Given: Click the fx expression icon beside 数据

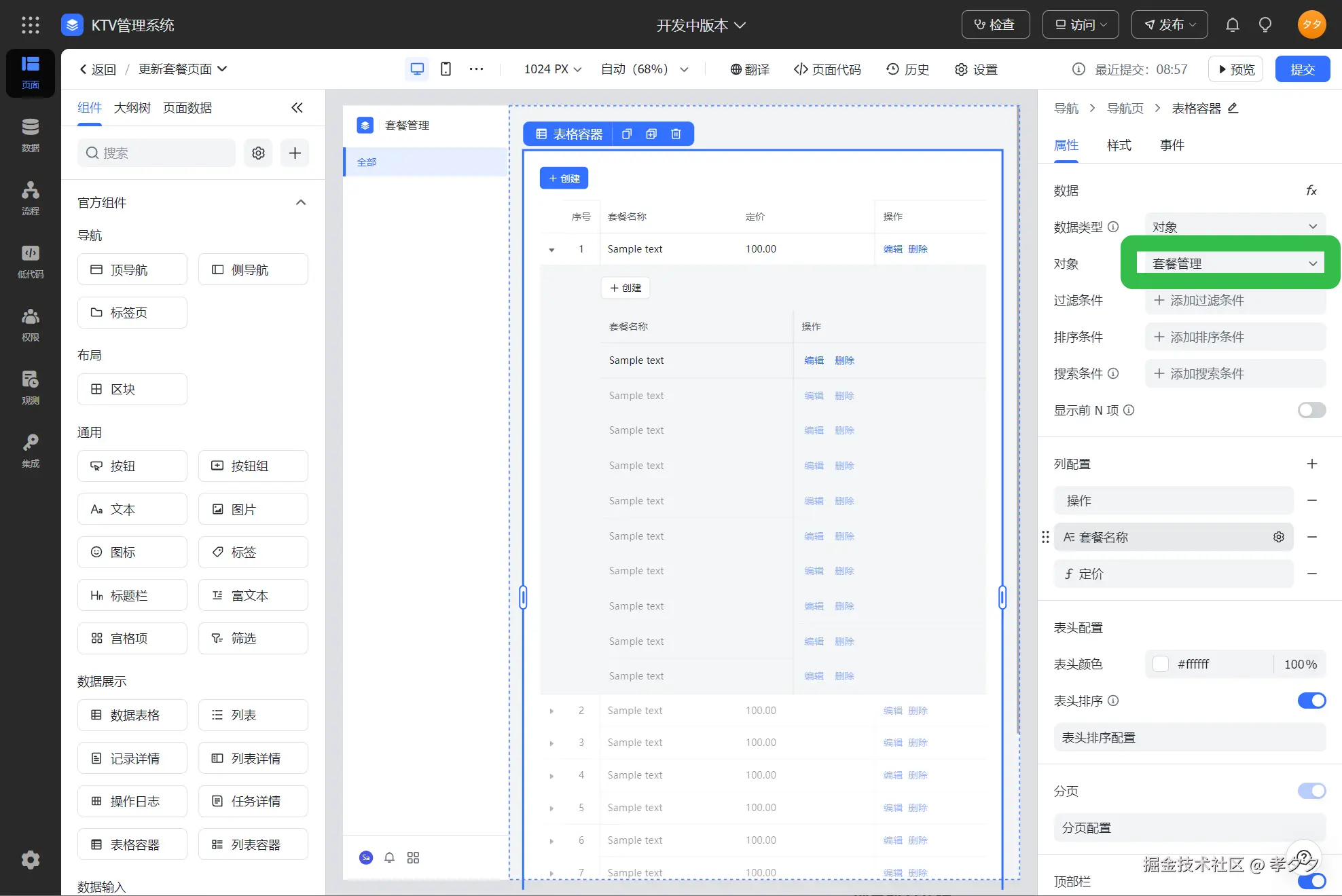Looking at the screenshot, I should point(1311,191).
